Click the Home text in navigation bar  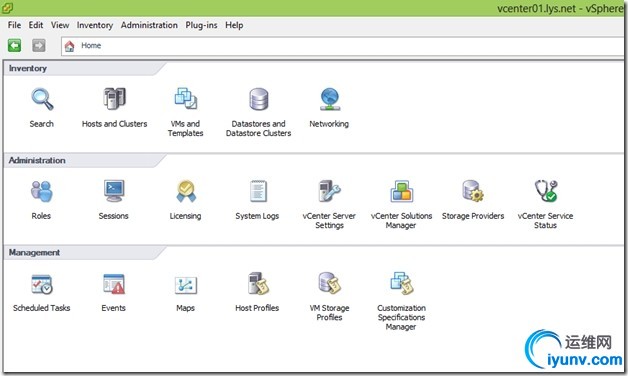(x=91, y=46)
